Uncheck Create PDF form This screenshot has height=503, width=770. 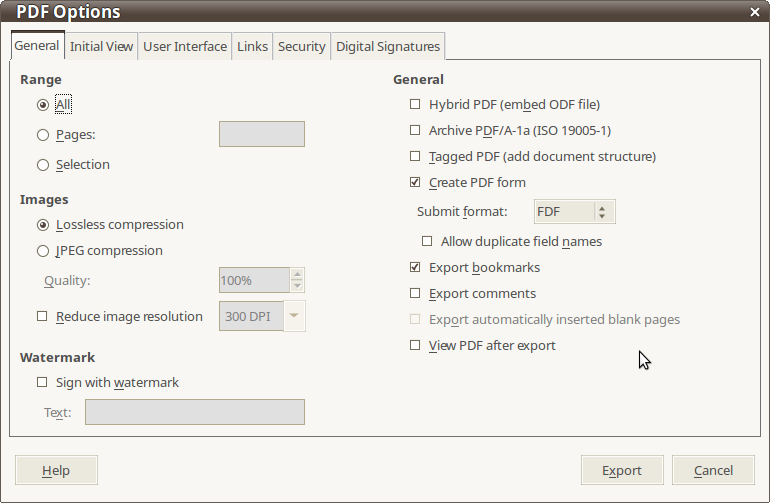tap(415, 182)
